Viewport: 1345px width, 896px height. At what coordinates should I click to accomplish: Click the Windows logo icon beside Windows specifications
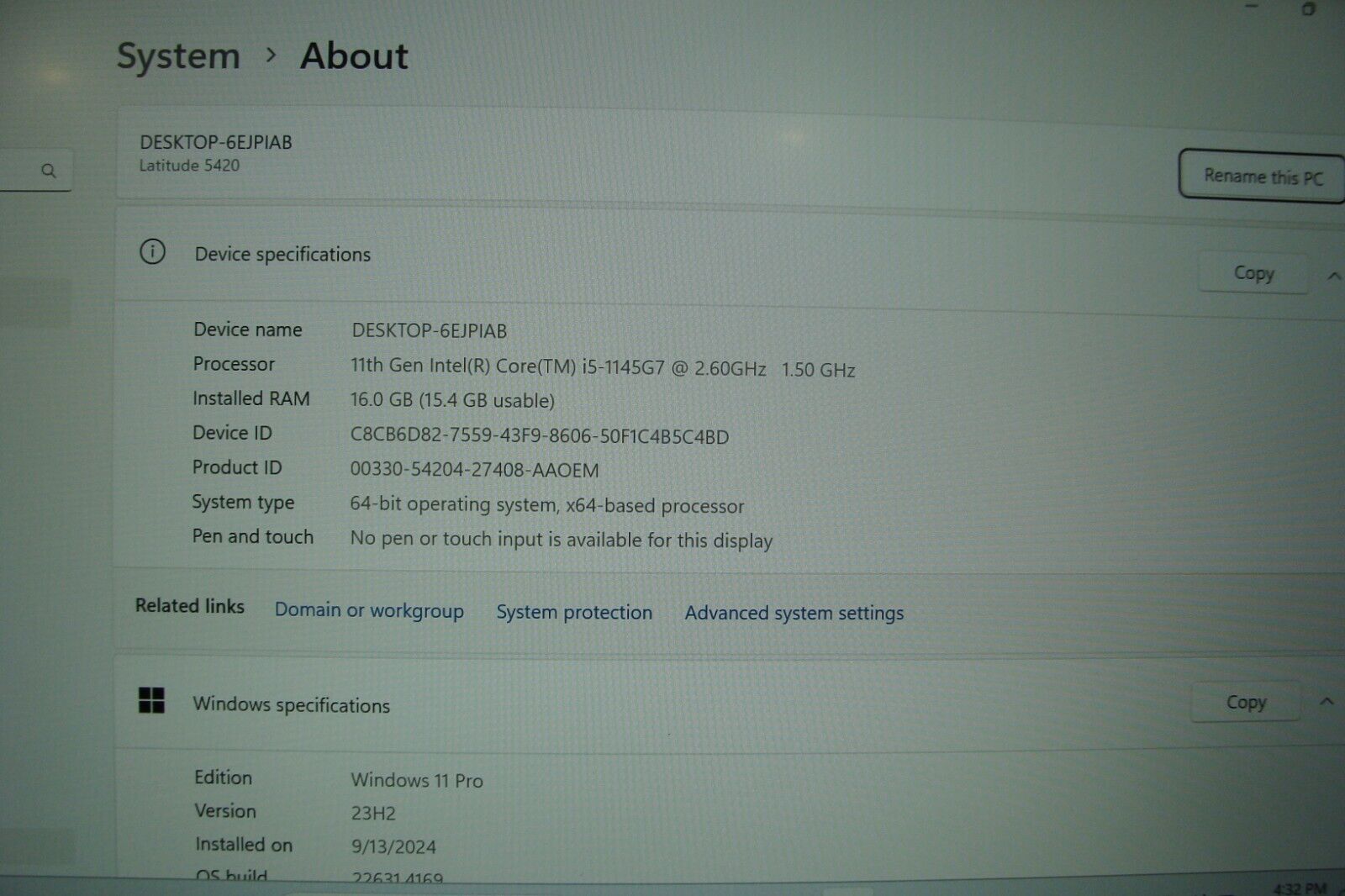pos(151,699)
